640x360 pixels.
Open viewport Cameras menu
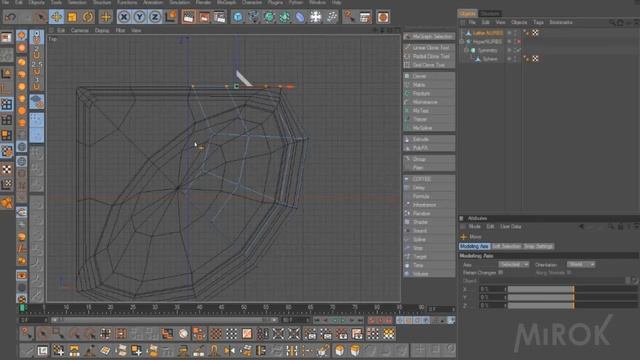(x=80, y=31)
